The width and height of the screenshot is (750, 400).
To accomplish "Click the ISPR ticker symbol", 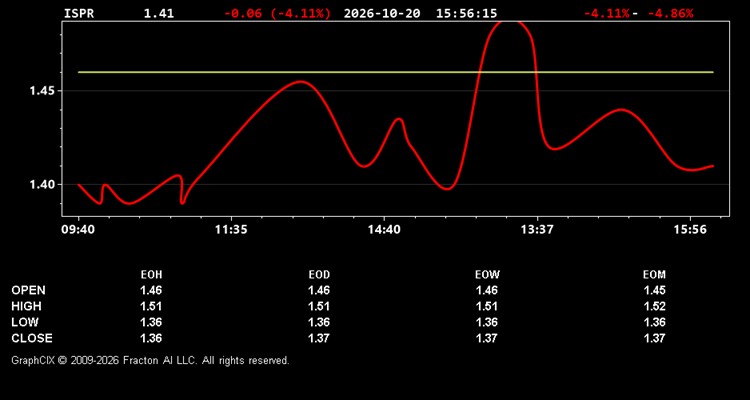I will point(79,13).
